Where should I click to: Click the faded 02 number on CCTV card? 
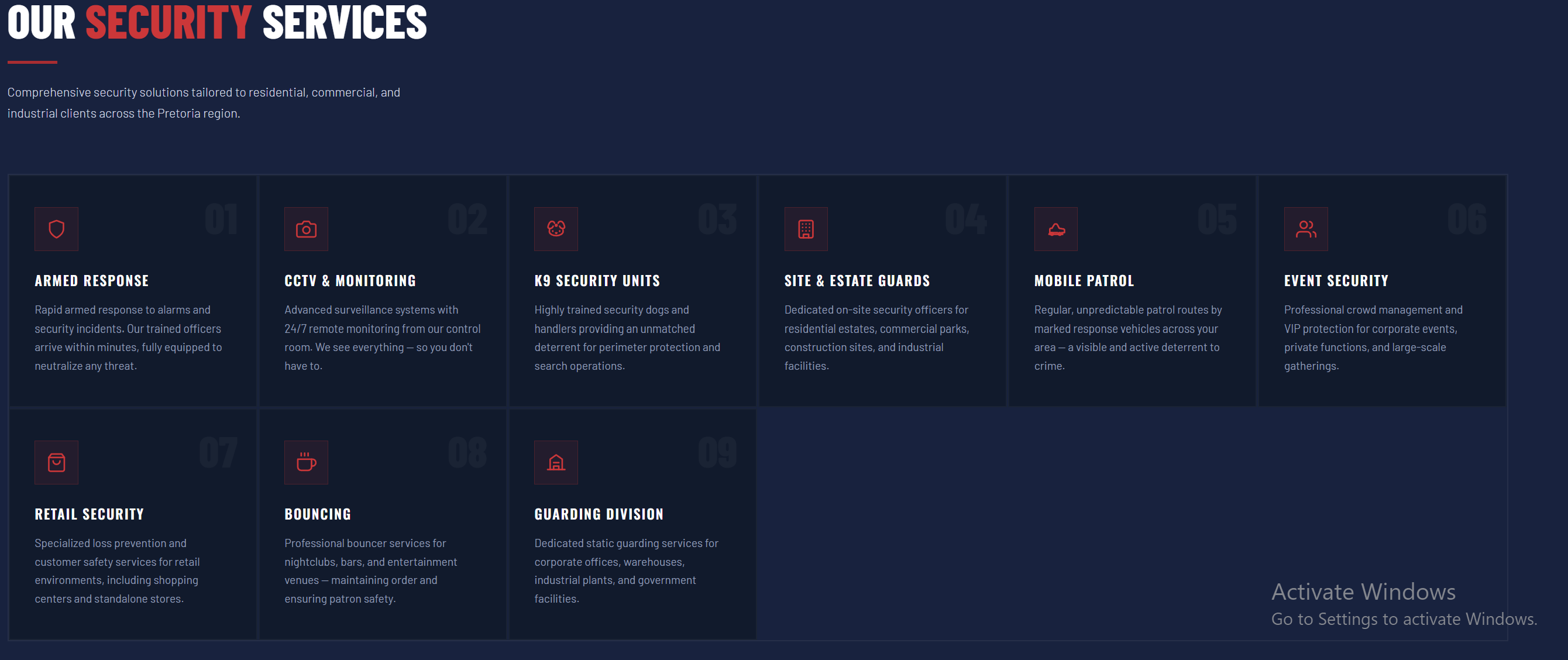pyautogui.click(x=467, y=219)
